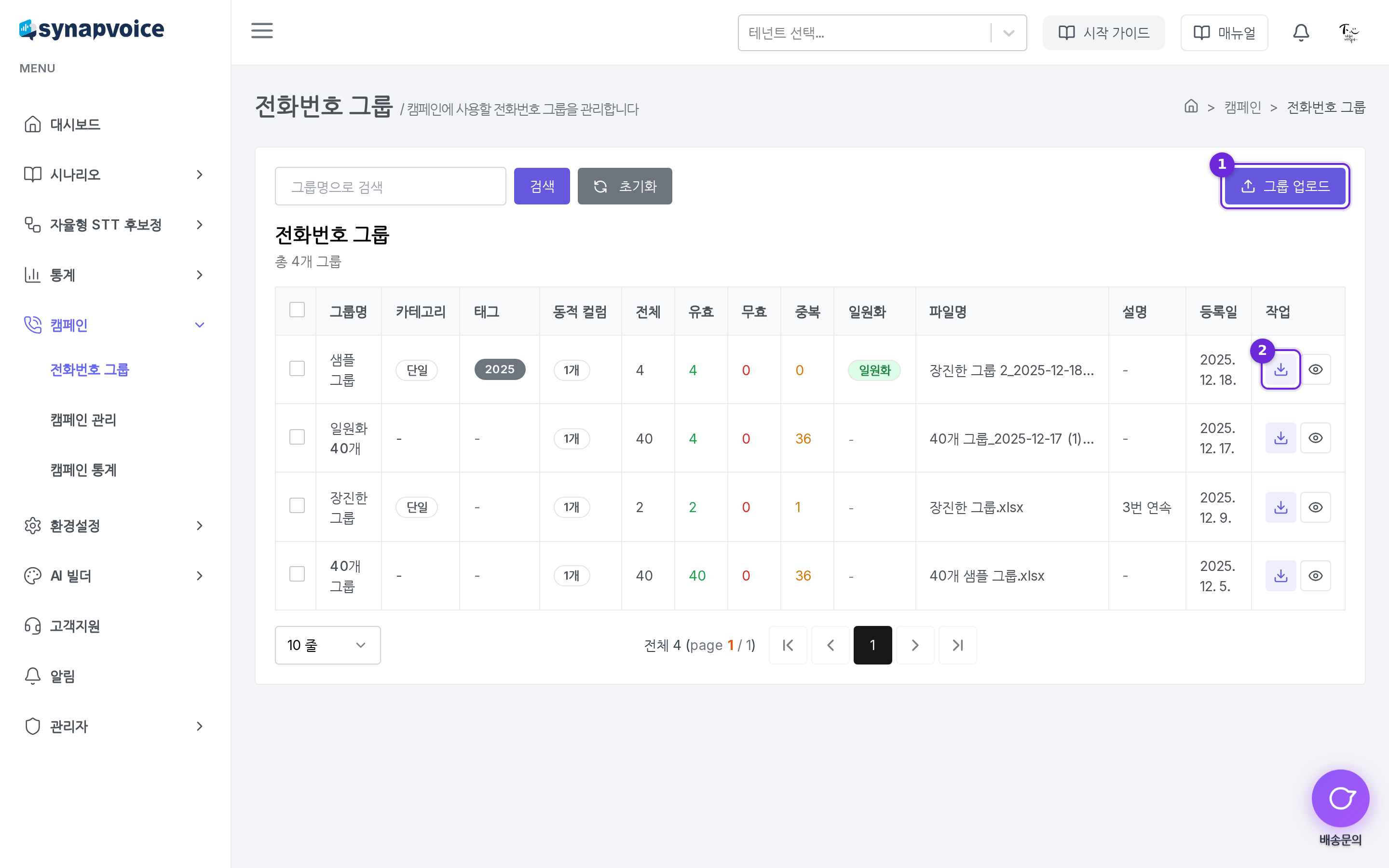Open the user profile avatar
This screenshot has height=868, width=1389.
[x=1348, y=33]
